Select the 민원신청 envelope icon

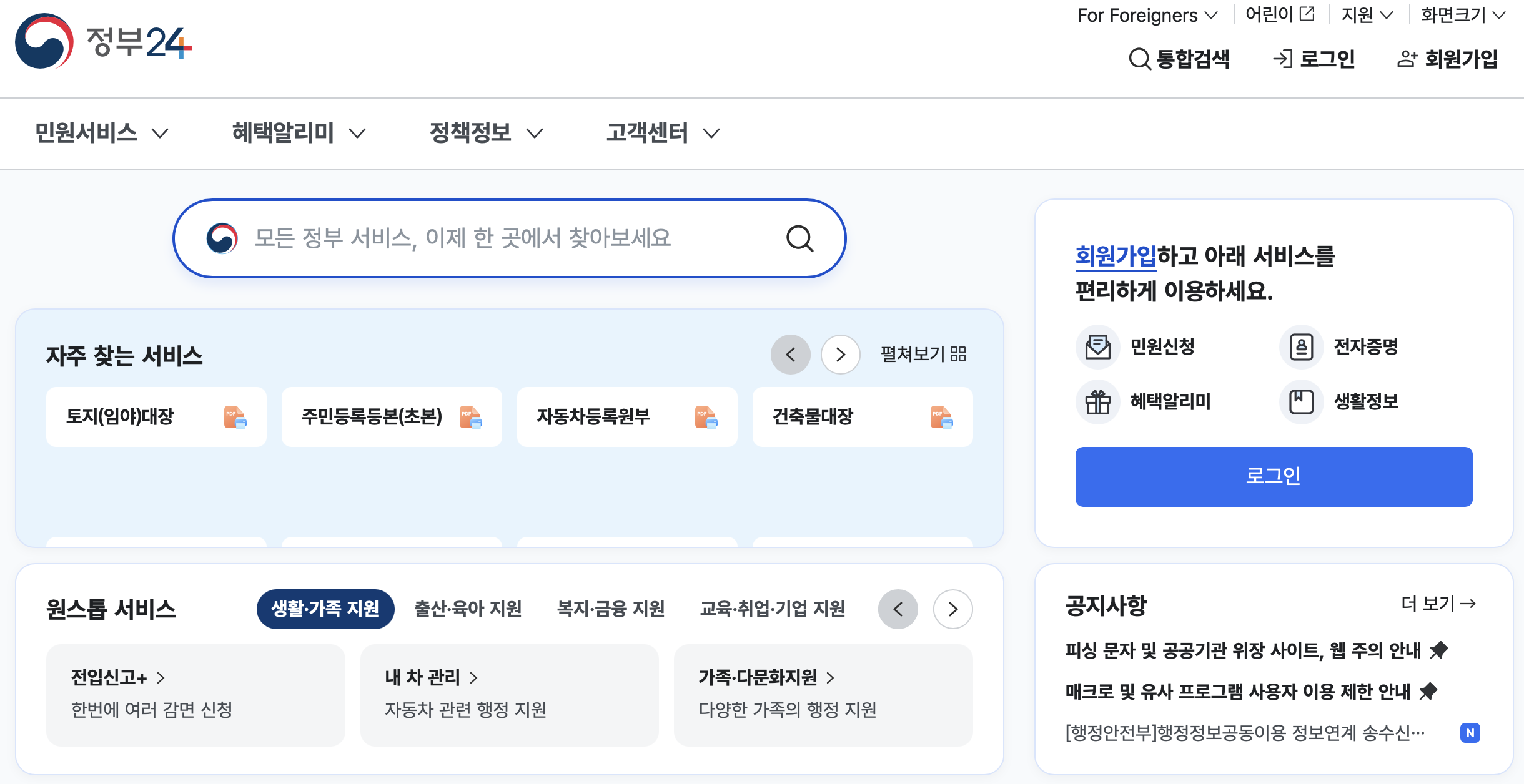tap(1099, 347)
